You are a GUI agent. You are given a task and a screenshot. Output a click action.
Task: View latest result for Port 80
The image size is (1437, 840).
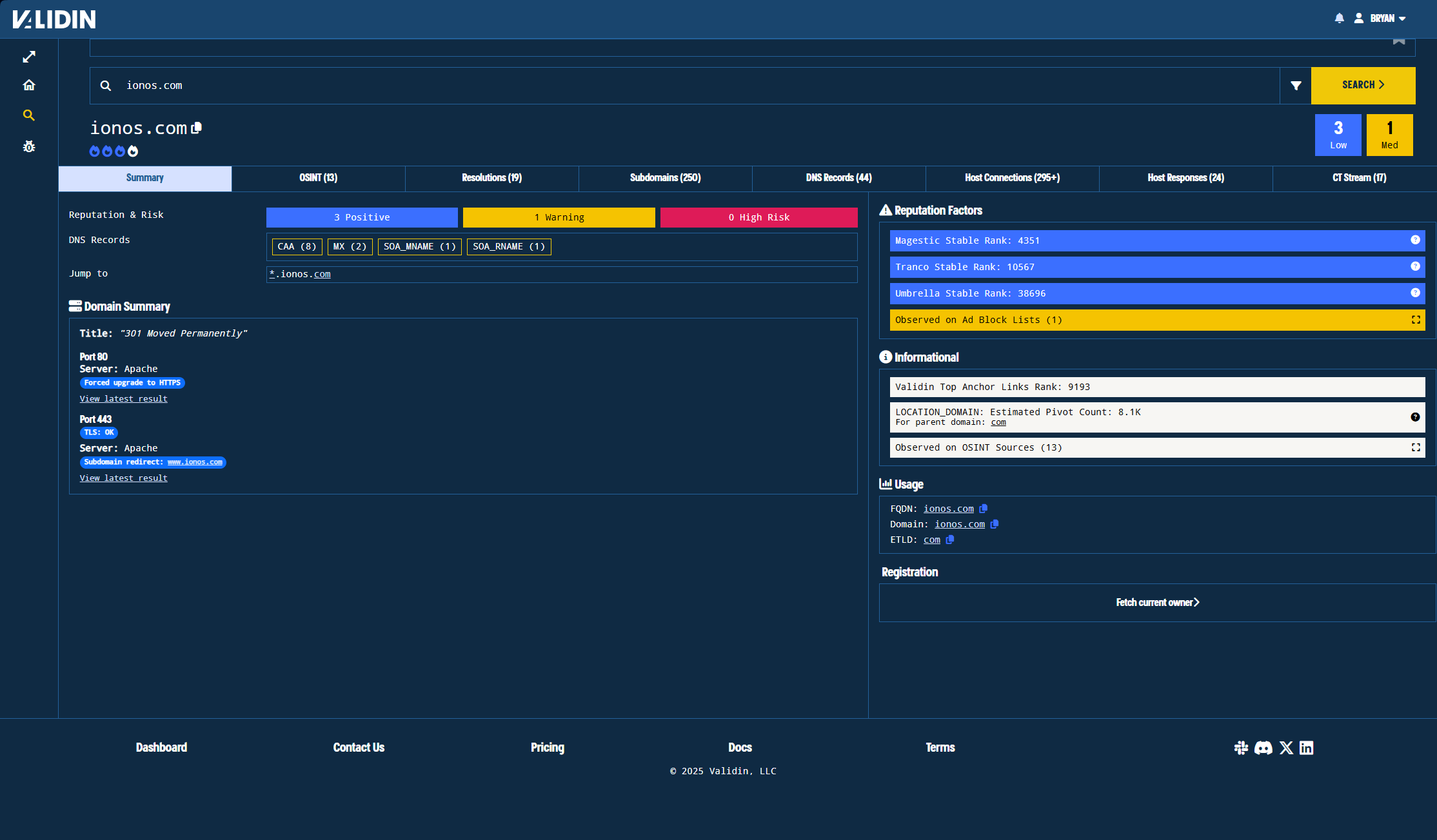124,399
